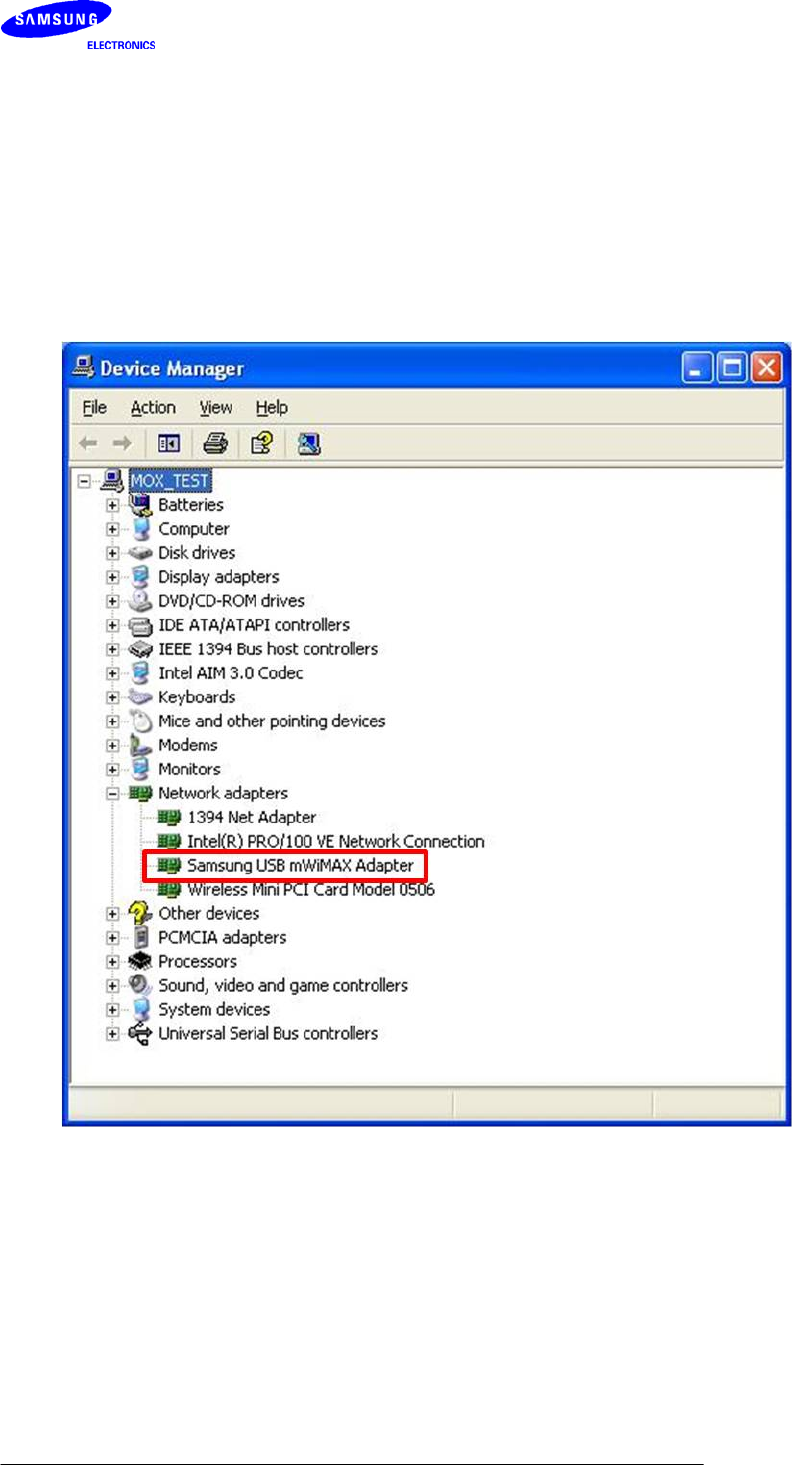Expand the System devices node
Viewport: 792px width, 1465px height.
[113, 1009]
